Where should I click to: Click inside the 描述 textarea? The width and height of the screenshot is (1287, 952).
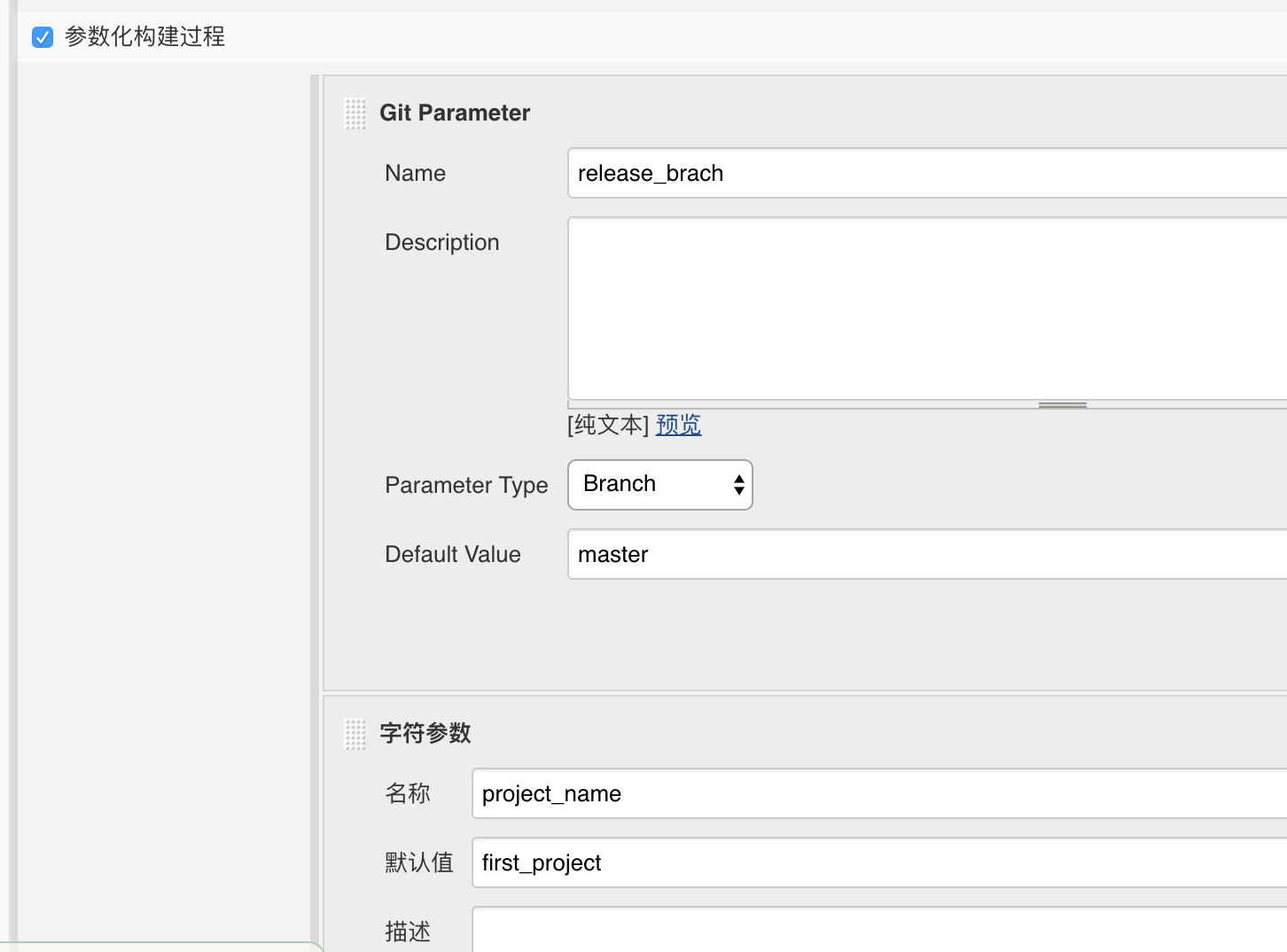pos(879,930)
